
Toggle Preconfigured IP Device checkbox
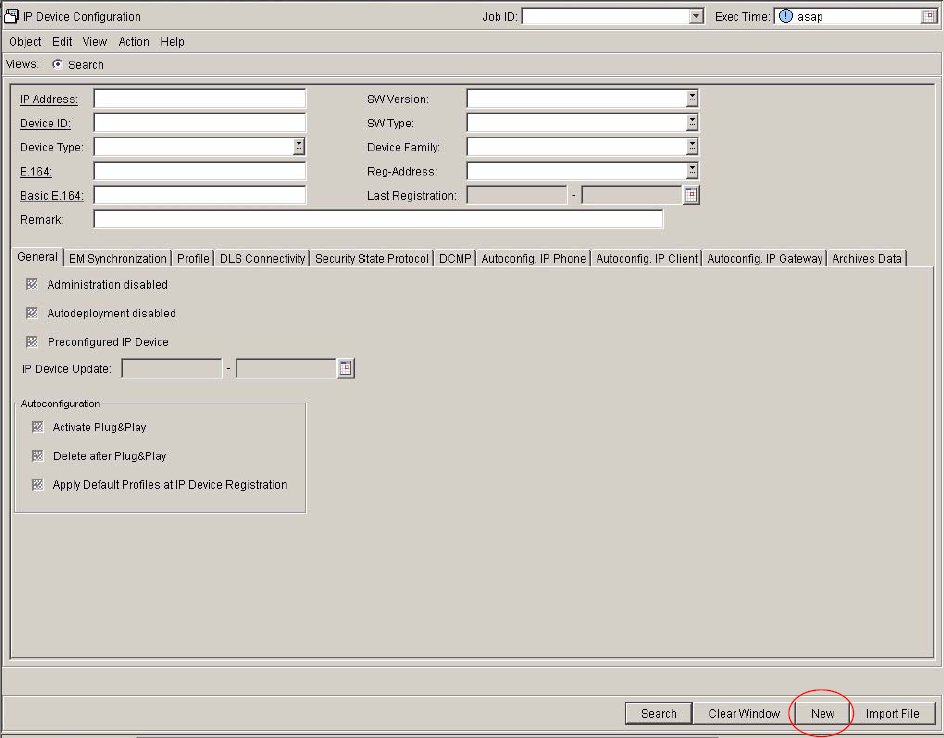(x=32, y=342)
